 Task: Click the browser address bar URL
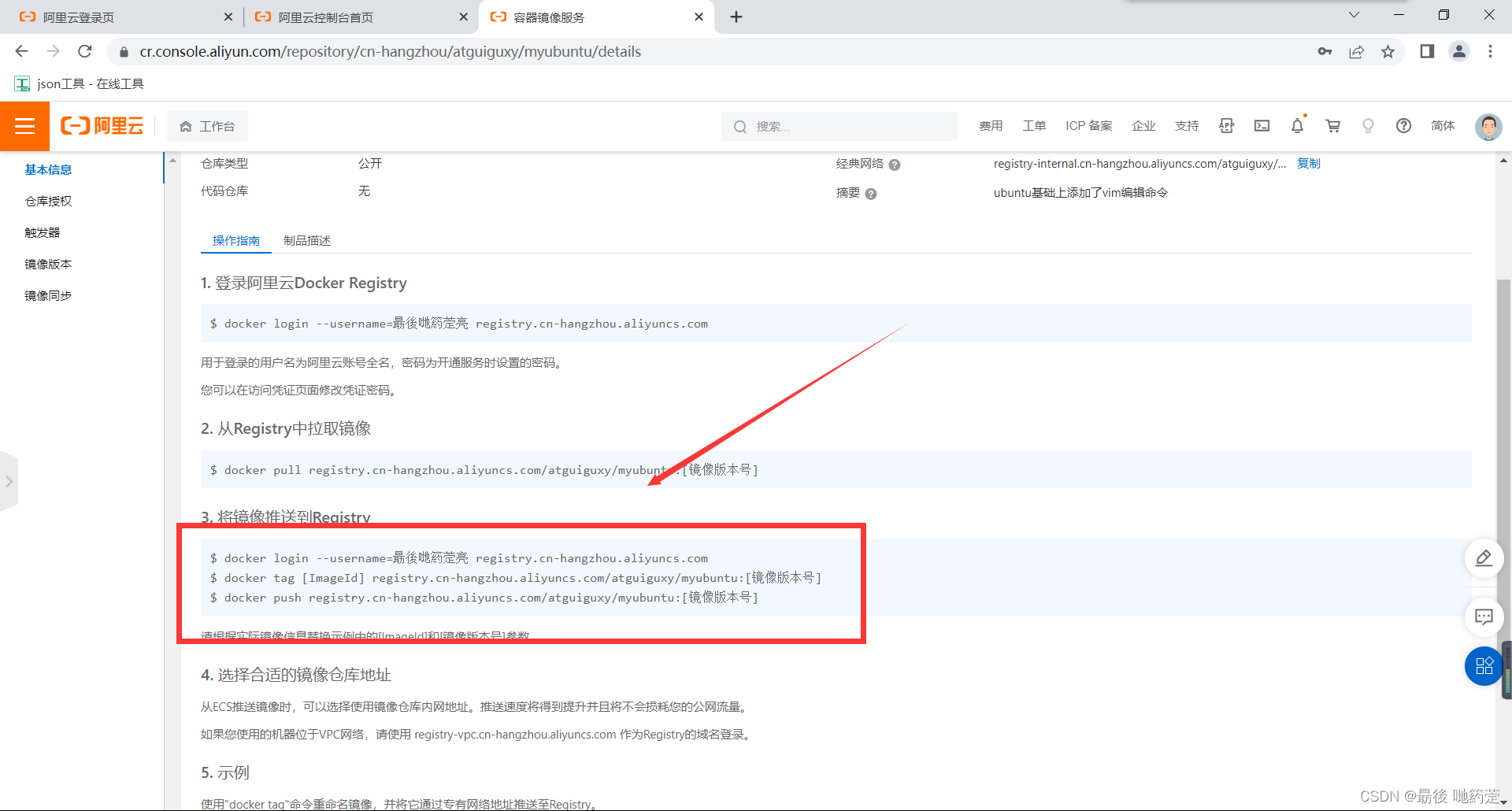[391, 51]
